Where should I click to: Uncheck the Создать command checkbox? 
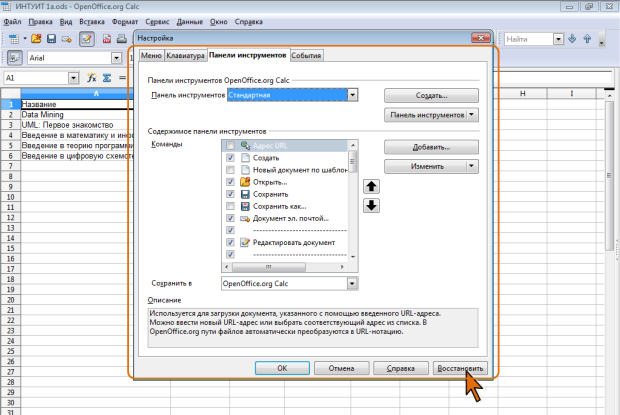click(x=230, y=158)
